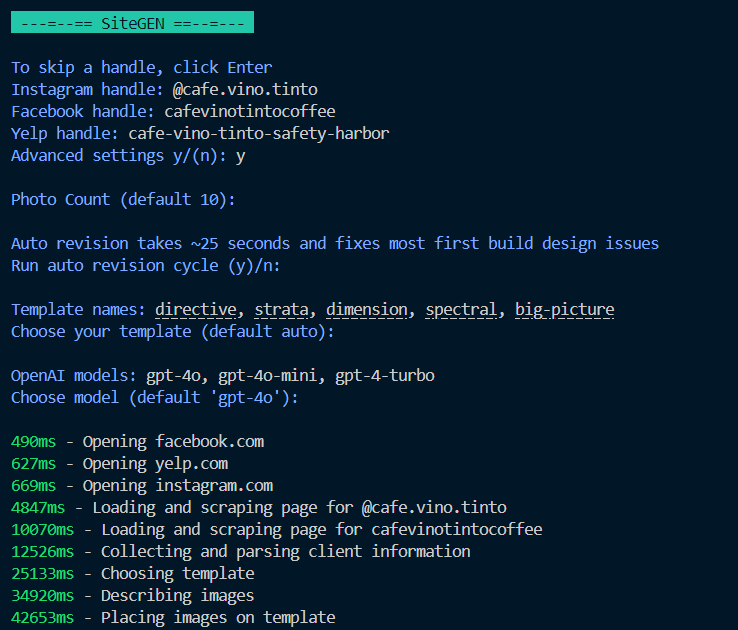Screen dimensions: 738x630
Task: Click the SiteGEN banner header
Action: (132, 23)
